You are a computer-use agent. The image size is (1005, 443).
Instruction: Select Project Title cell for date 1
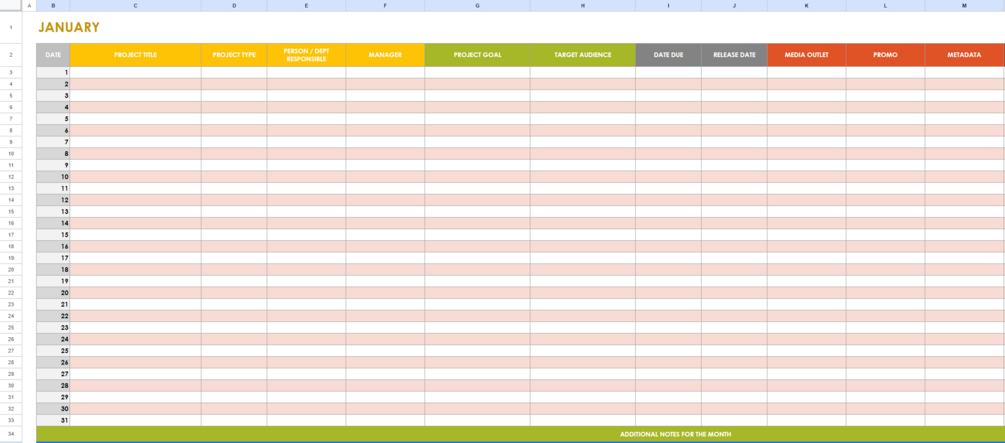click(135, 72)
